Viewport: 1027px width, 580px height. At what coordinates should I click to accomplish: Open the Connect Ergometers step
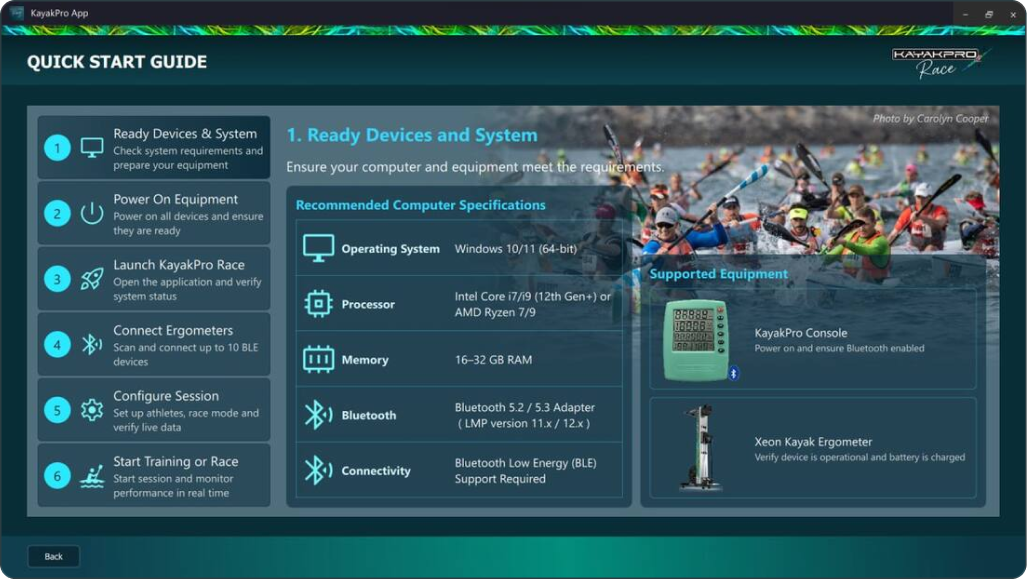pyautogui.click(x=154, y=344)
